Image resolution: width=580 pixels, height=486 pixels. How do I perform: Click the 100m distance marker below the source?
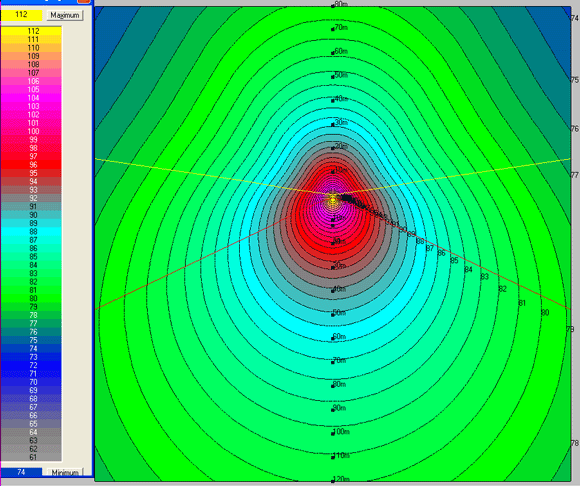(x=340, y=432)
